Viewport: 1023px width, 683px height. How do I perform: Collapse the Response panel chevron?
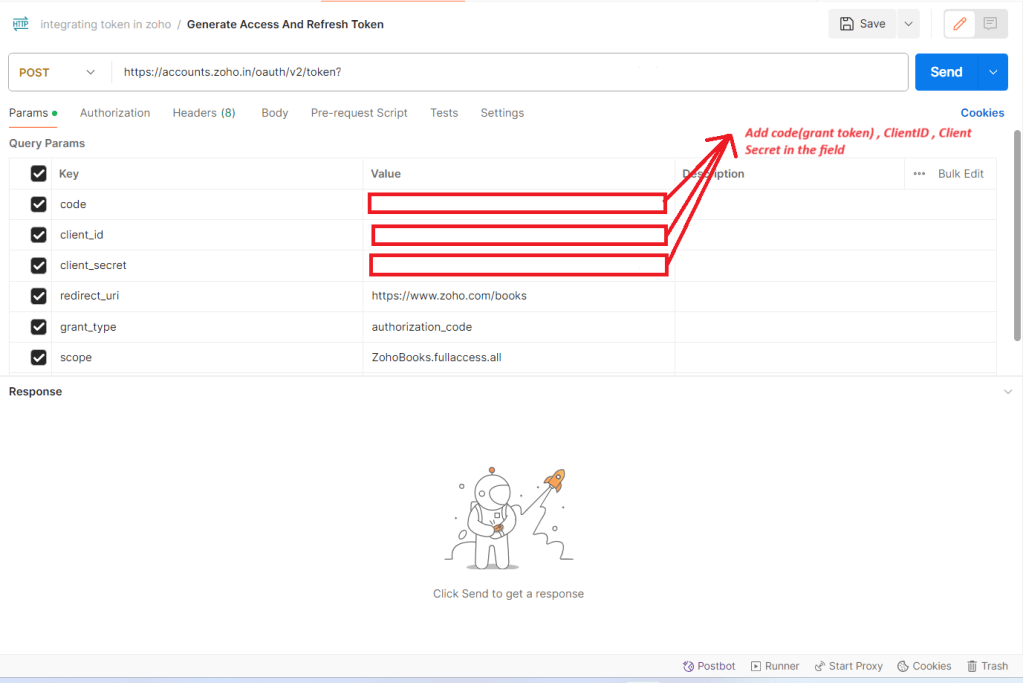point(1007,392)
